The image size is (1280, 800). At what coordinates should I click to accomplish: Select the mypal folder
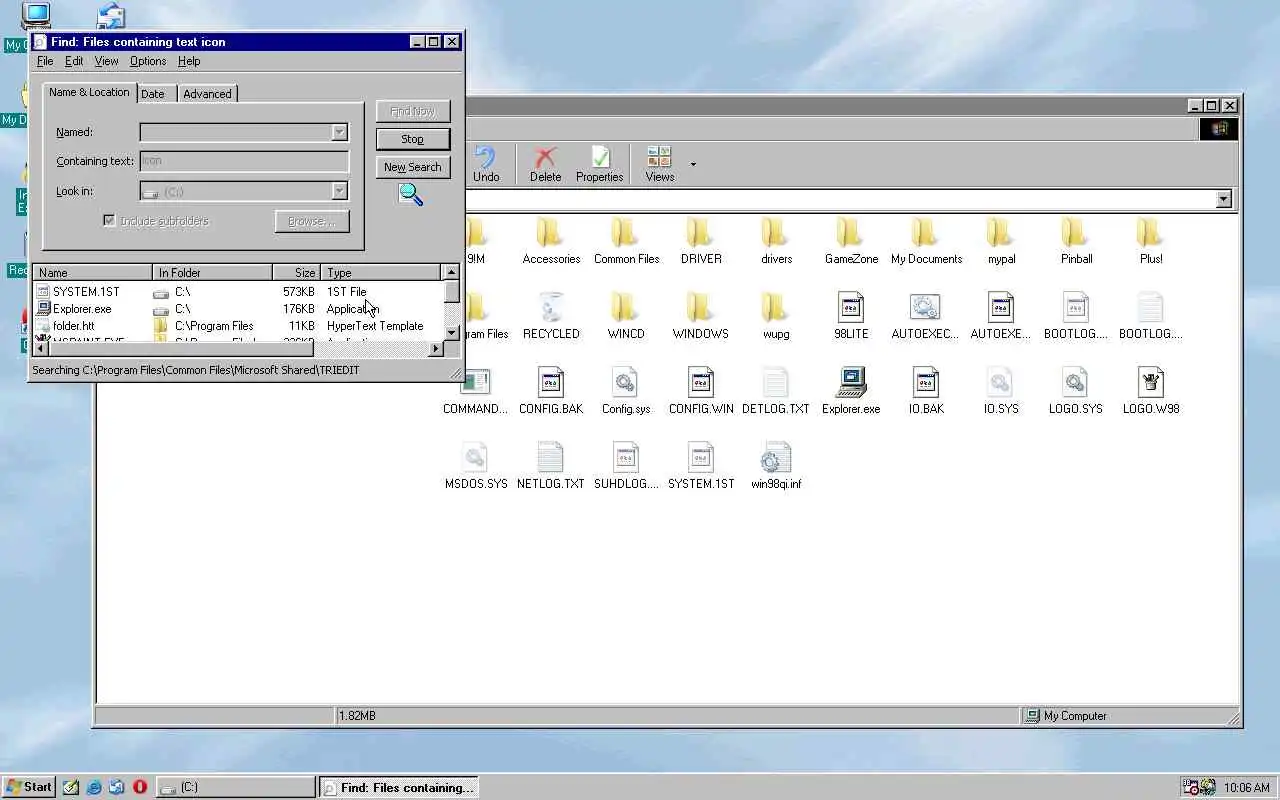1001,242
